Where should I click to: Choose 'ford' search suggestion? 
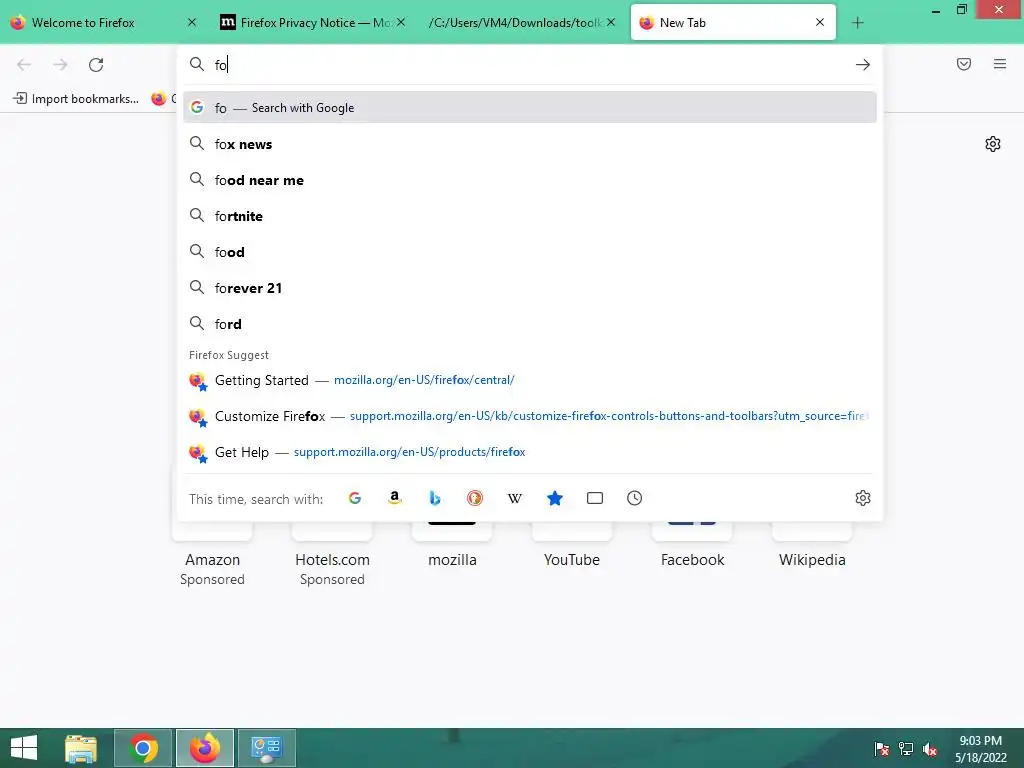tap(530, 323)
